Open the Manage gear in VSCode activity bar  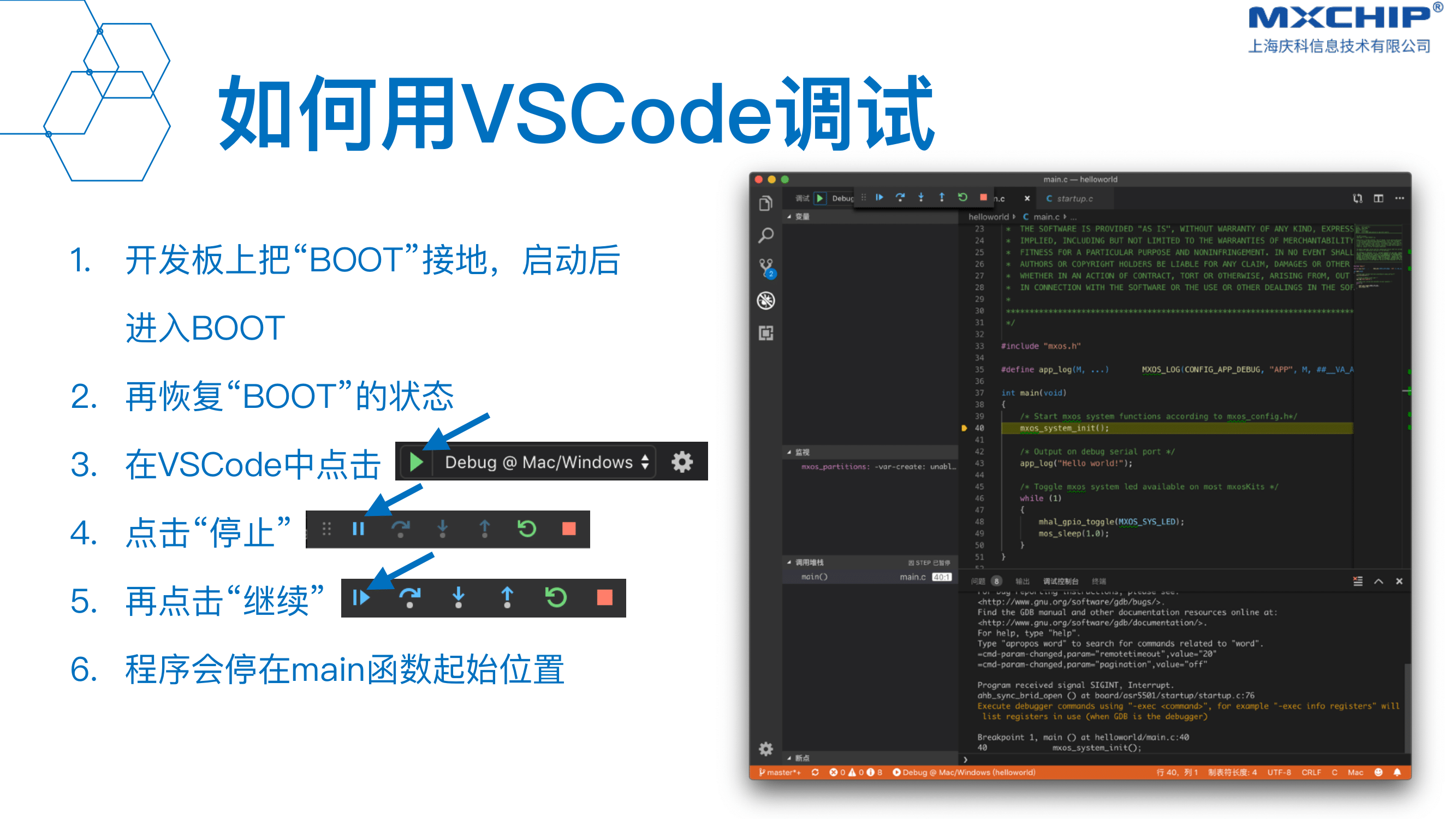click(765, 749)
